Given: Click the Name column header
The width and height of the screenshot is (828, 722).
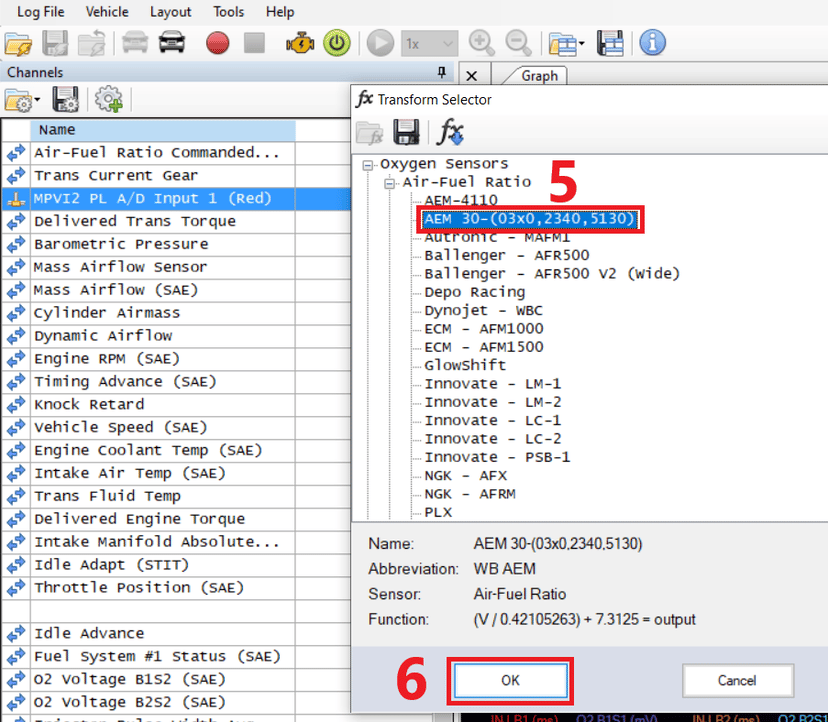Looking at the screenshot, I should pyautogui.click(x=163, y=130).
